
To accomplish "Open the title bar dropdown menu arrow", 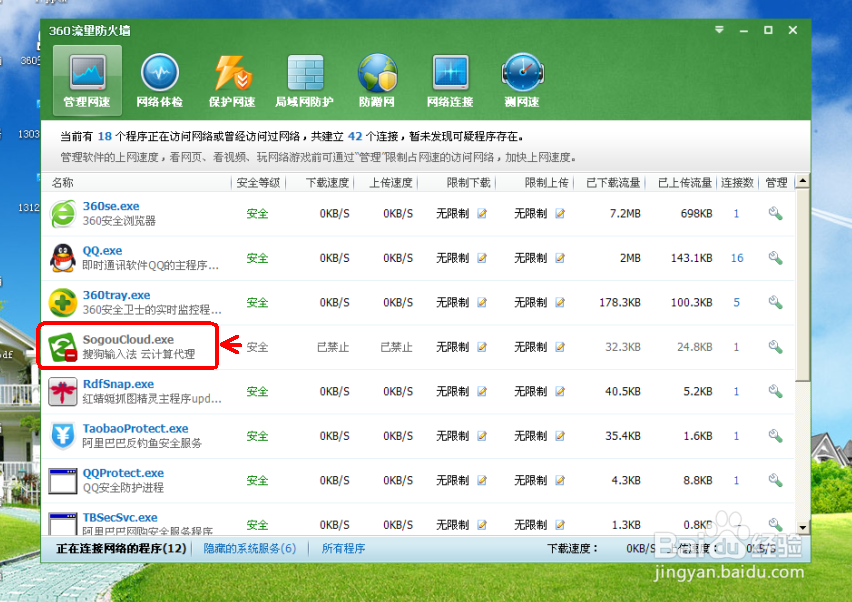I will [719, 30].
